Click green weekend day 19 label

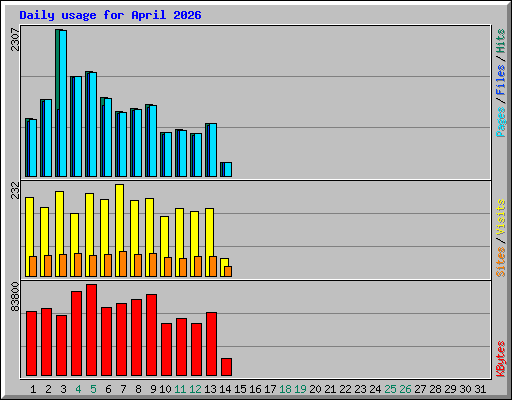click(300, 389)
